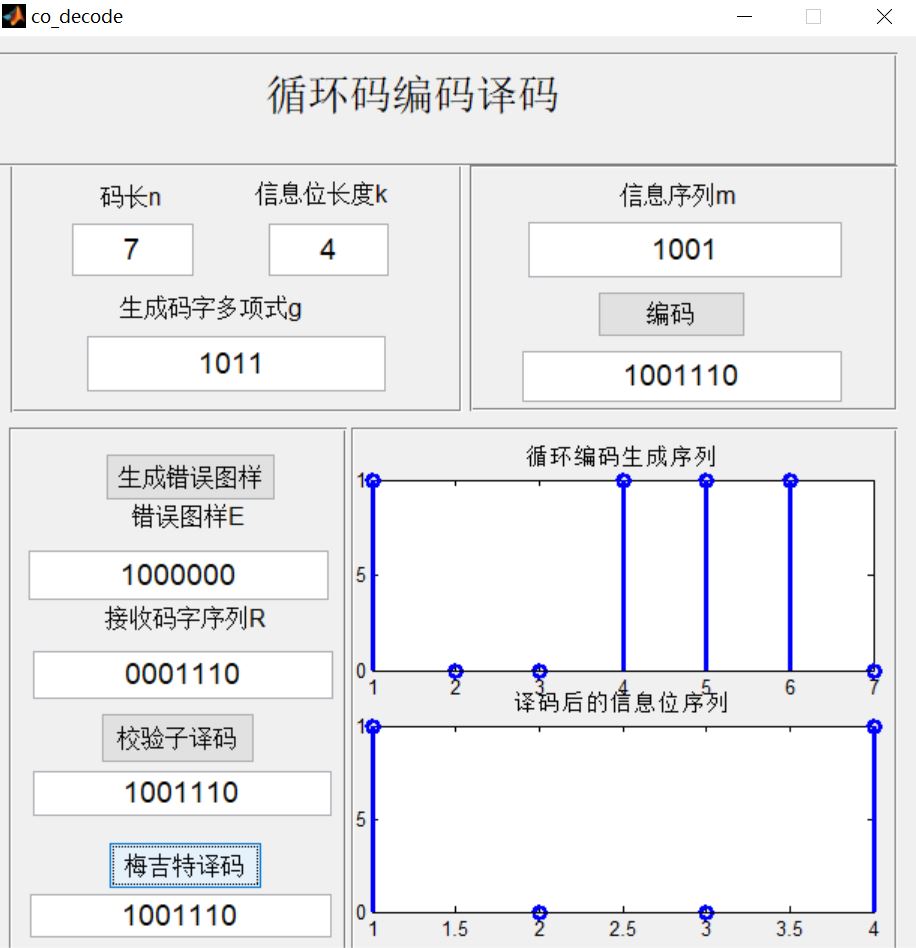Minimize the co_decode window

(742, 16)
